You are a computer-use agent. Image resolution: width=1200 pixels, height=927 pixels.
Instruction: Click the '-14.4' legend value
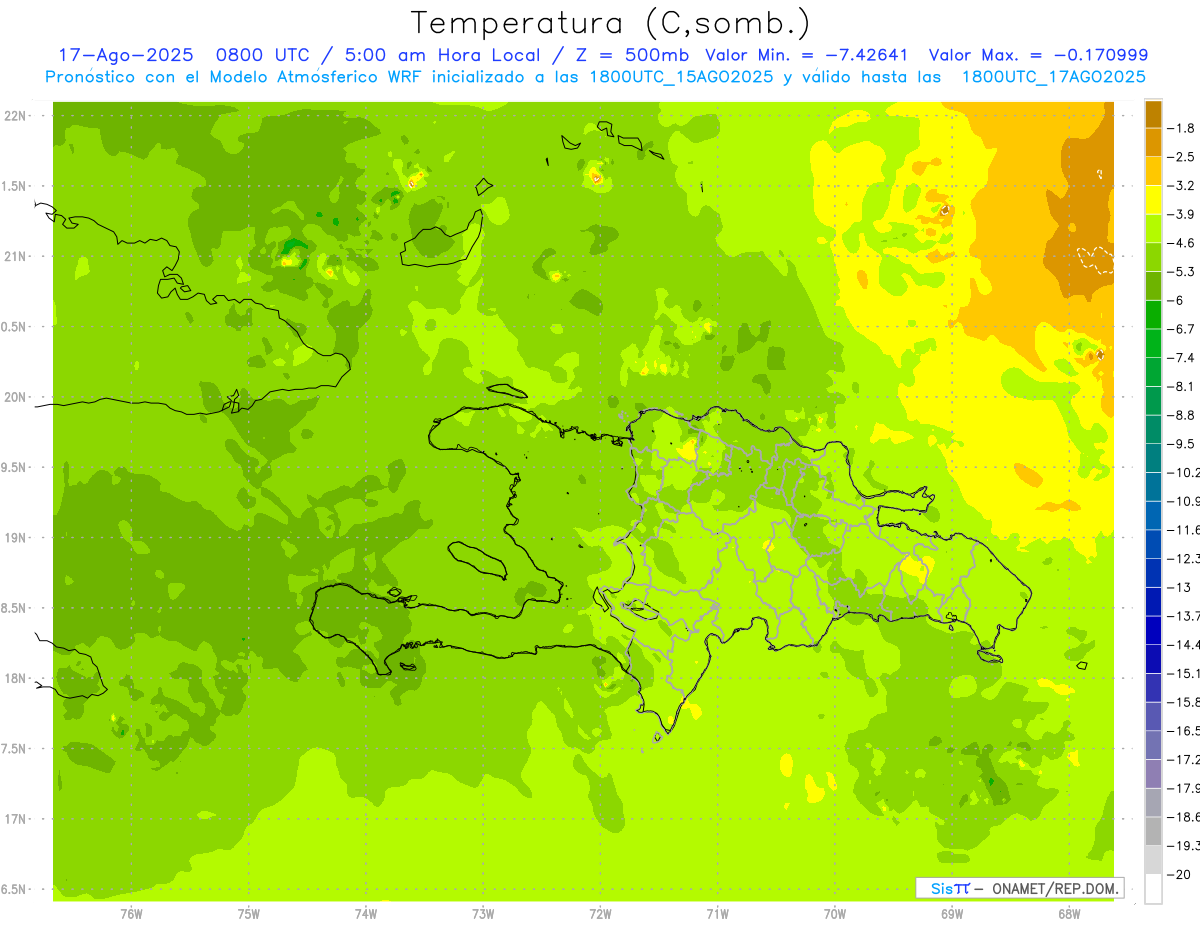click(x=1184, y=644)
